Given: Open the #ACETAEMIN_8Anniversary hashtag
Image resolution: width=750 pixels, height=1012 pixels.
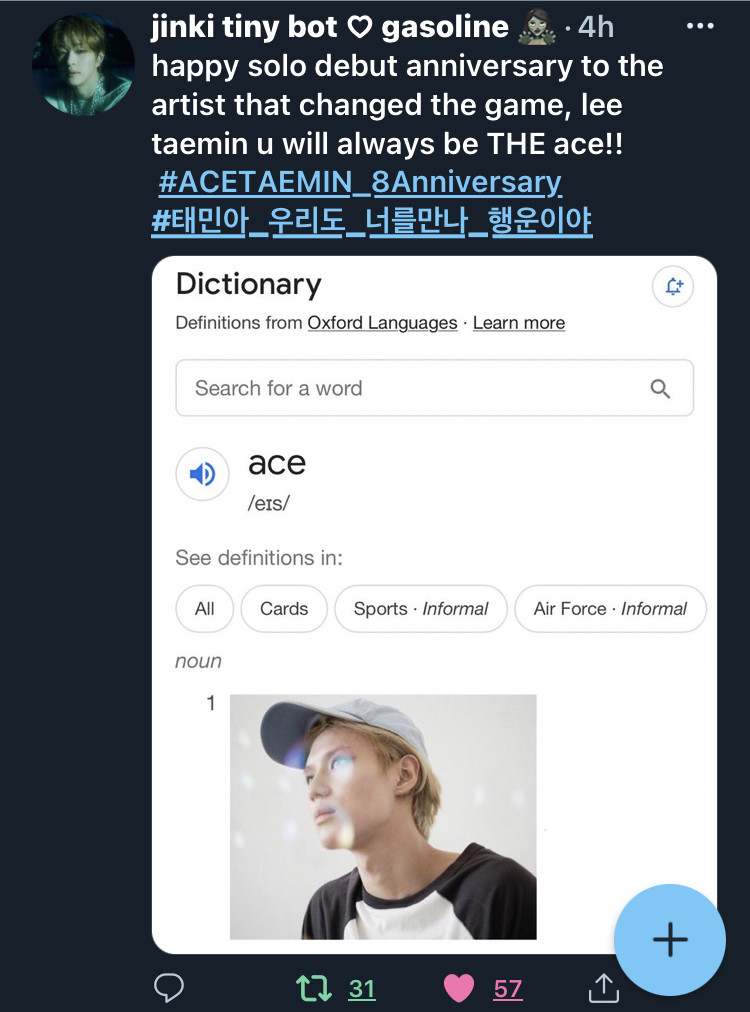Looking at the screenshot, I should pyautogui.click(x=360, y=182).
